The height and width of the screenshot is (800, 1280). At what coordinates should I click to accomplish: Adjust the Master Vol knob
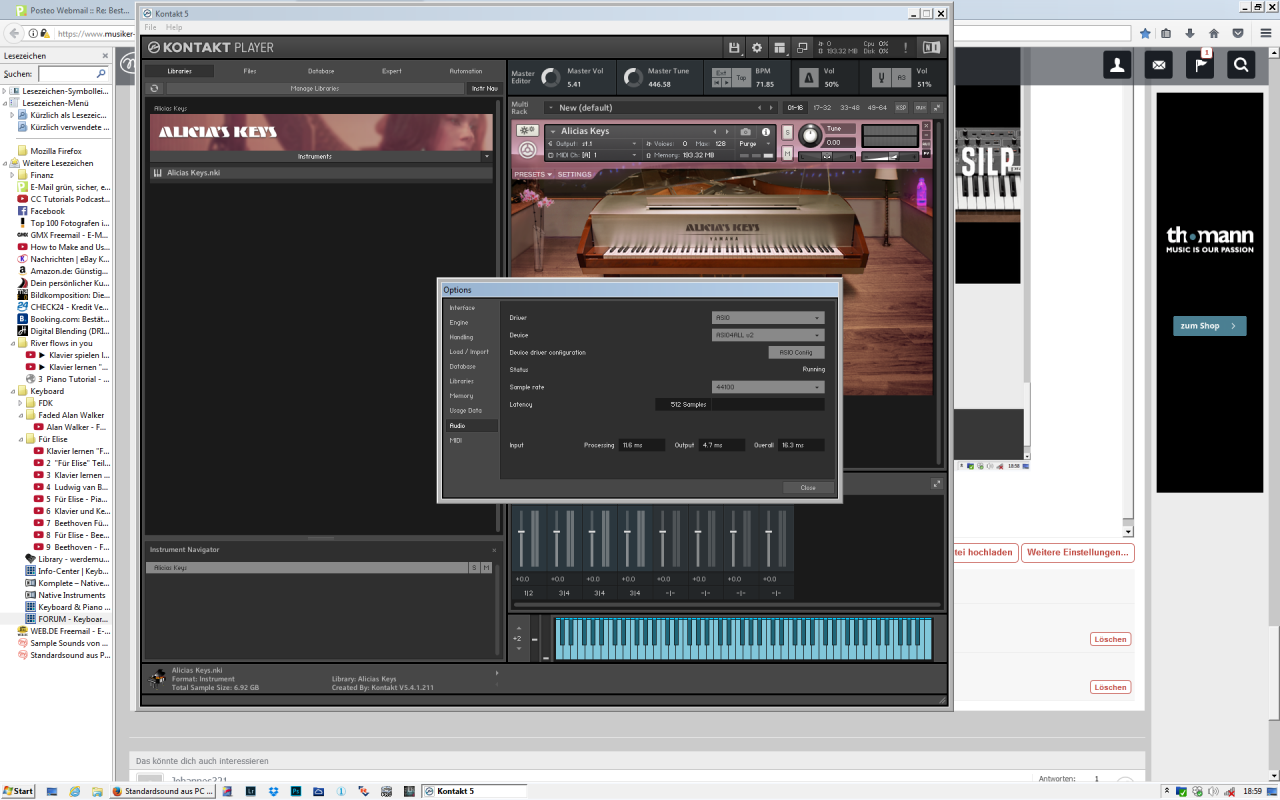tap(552, 77)
